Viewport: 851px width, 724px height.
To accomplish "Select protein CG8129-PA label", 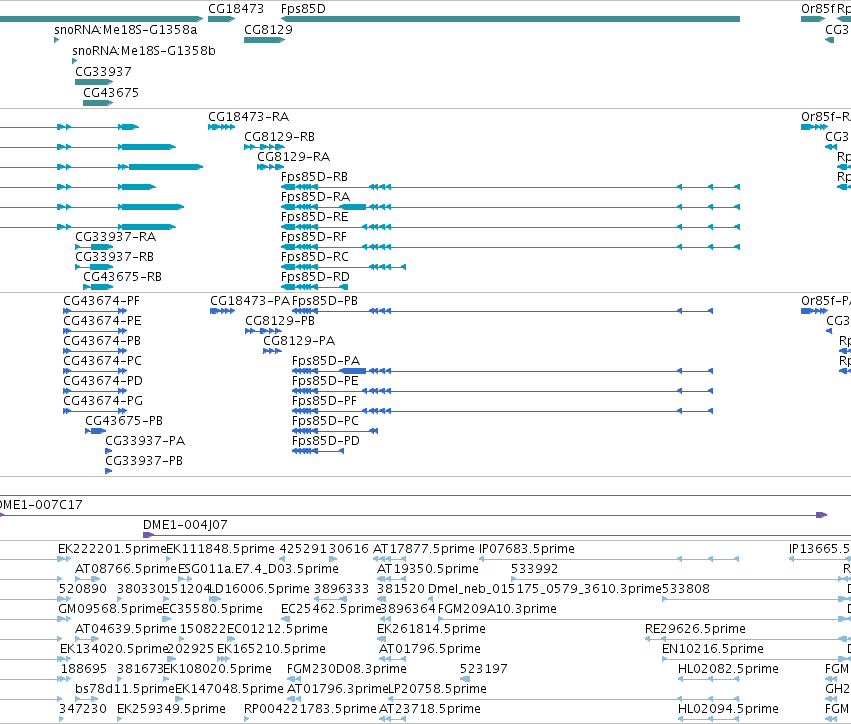I will 299,341.
